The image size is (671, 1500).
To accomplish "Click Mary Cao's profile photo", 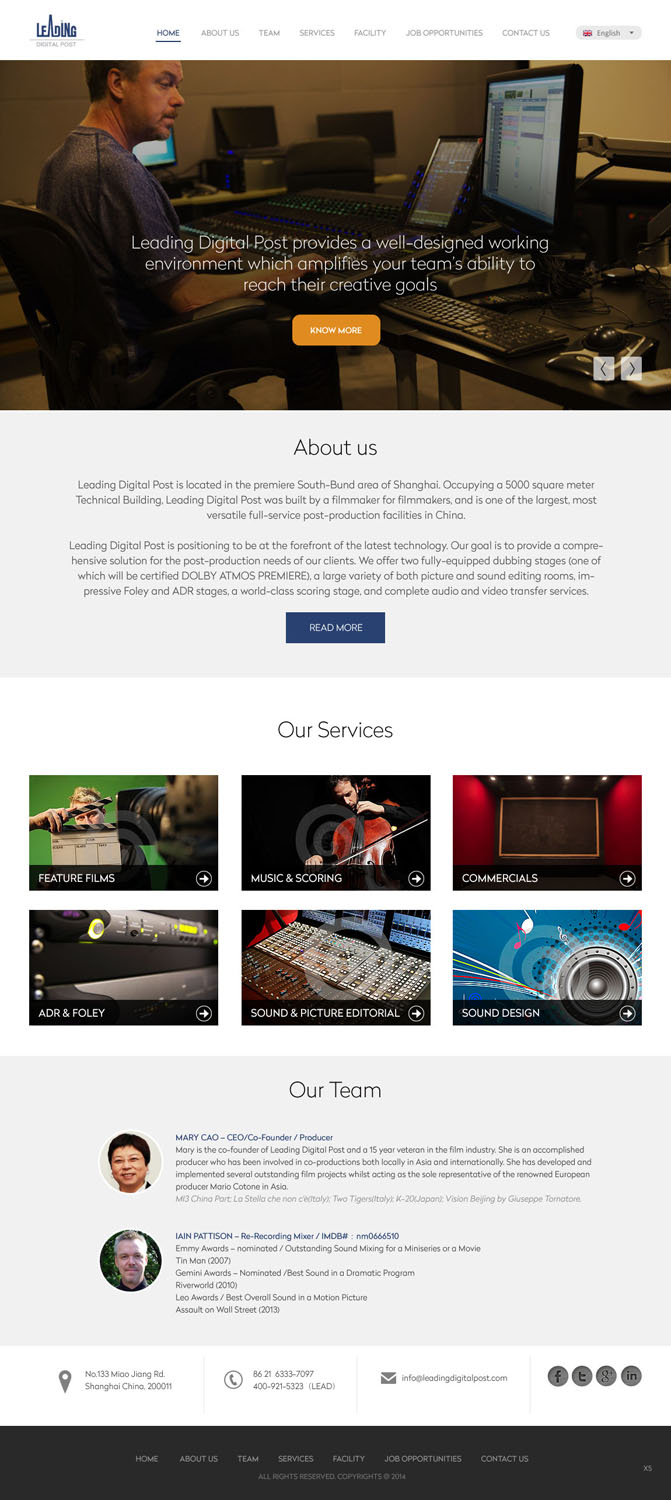I will [x=131, y=1162].
